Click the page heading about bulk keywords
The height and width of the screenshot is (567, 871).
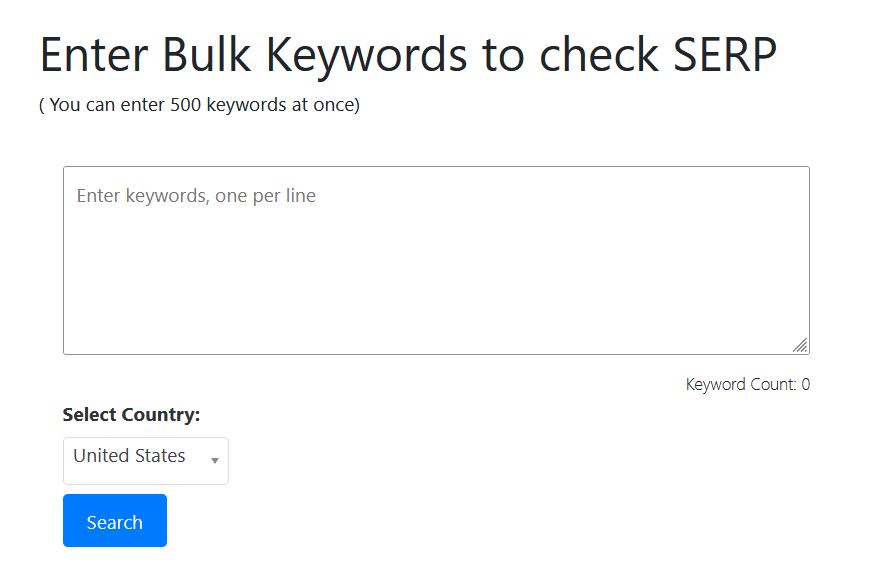coord(408,55)
